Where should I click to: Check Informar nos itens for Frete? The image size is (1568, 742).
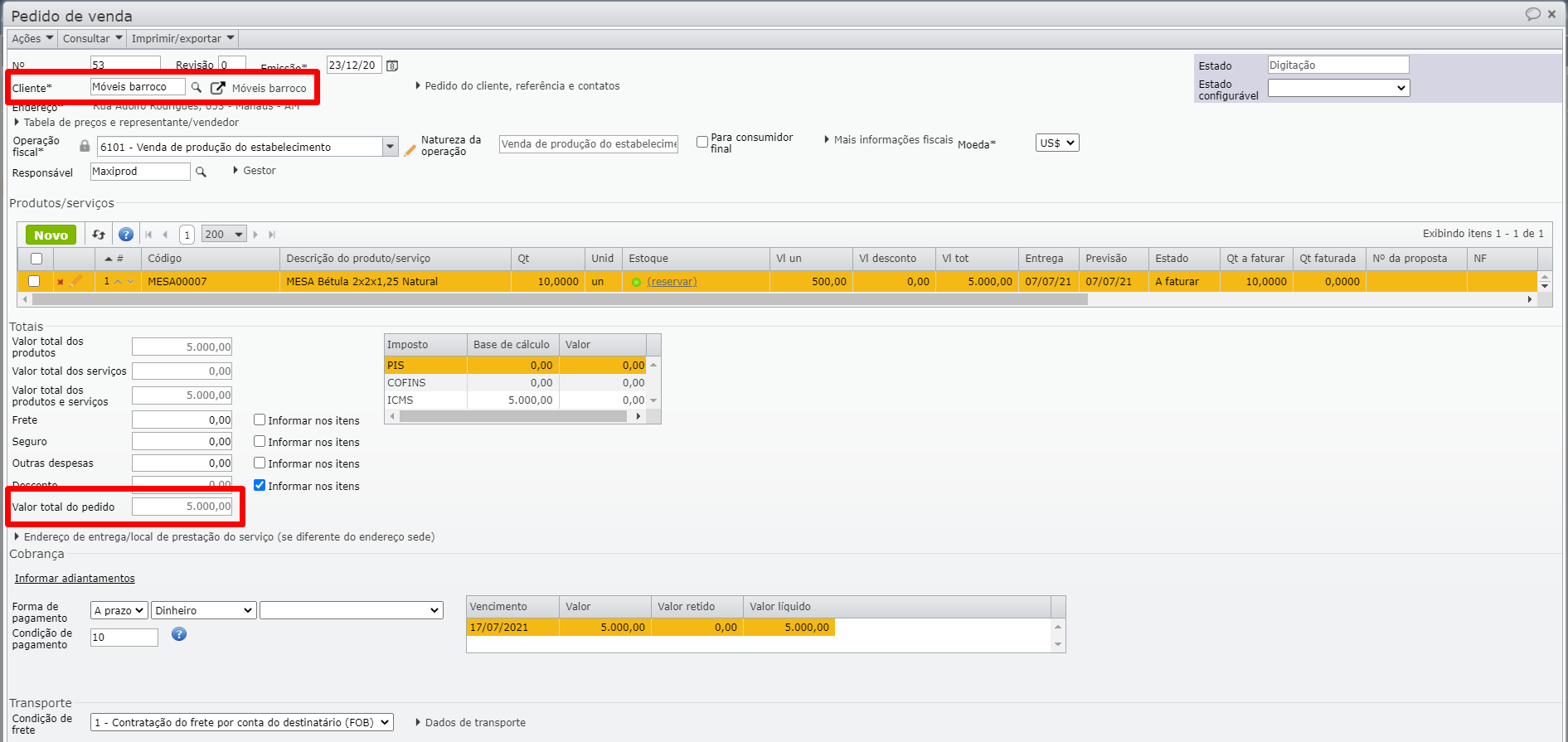(260, 420)
